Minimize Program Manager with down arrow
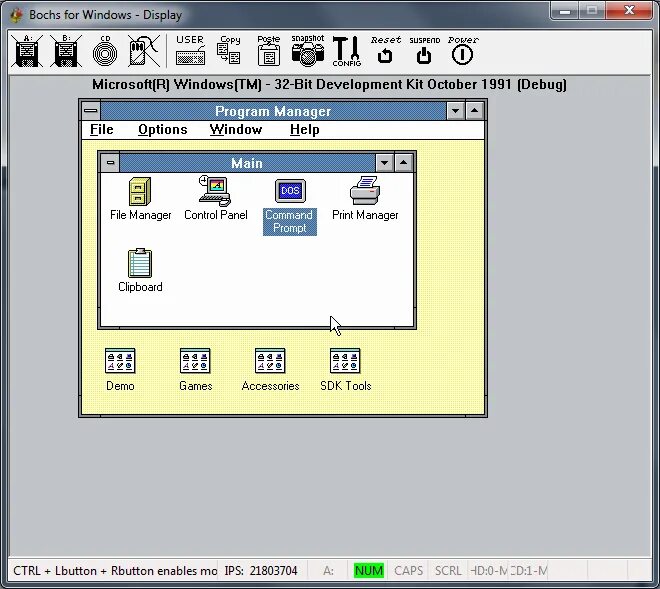The image size is (660, 589). (x=455, y=111)
